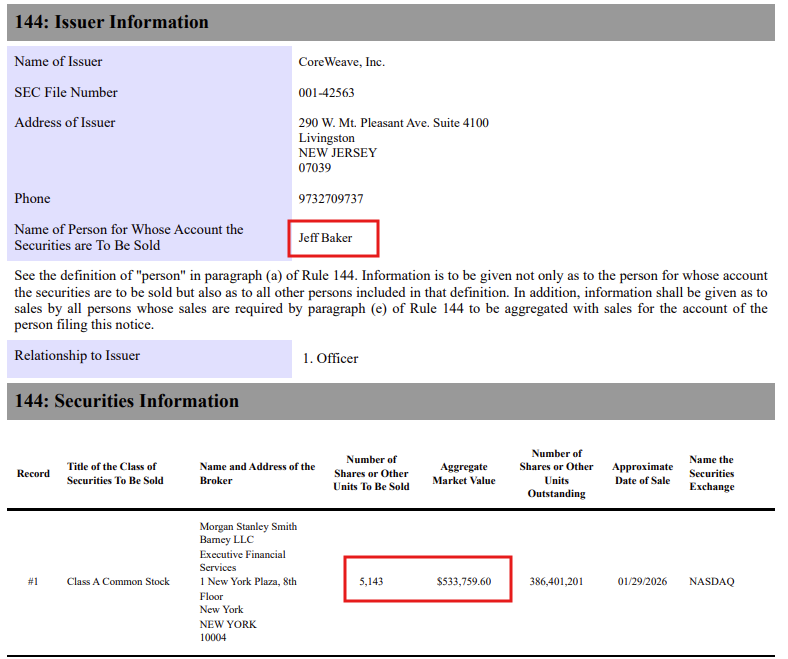Select the shares to be sold '5,143'
The width and height of the screenshot is (788, 659).
click(x=371, y=582)
